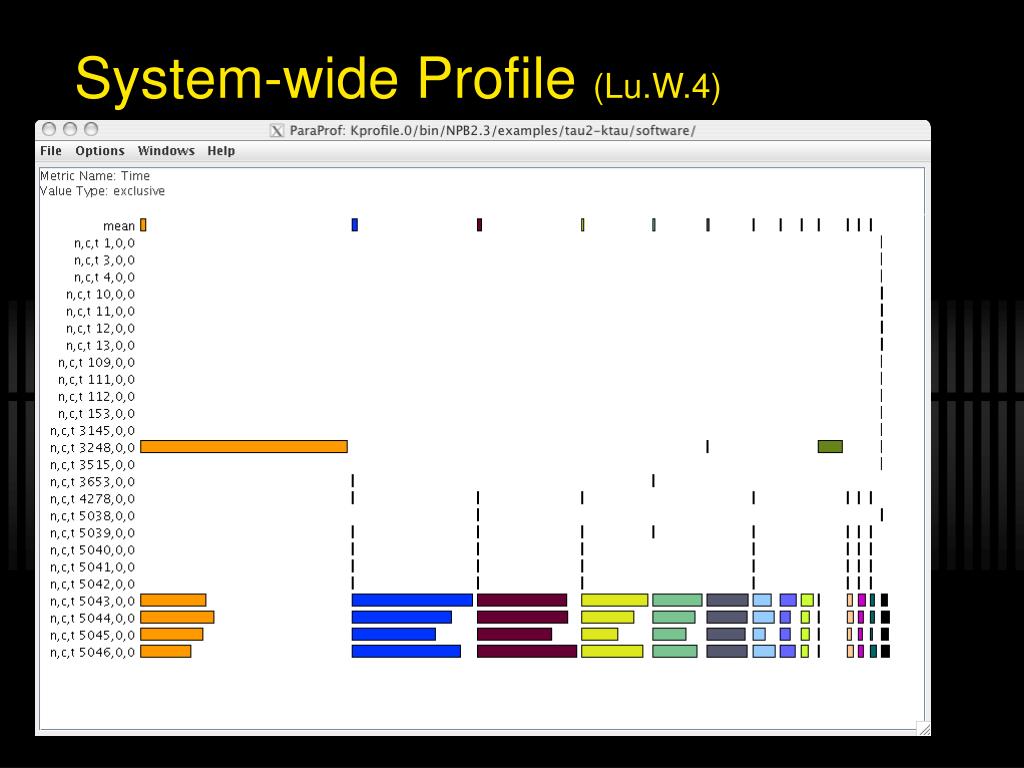Click the olive green bar for 3248
1024x768 pixels.
(x=830, y=447)
